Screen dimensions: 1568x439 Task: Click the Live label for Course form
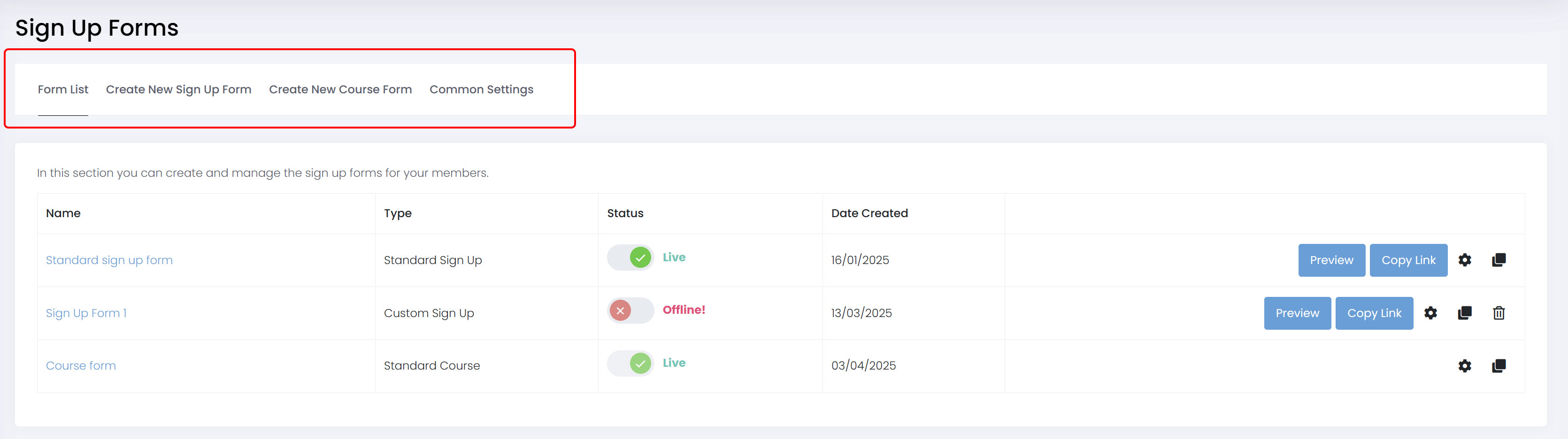coord(674,363)
